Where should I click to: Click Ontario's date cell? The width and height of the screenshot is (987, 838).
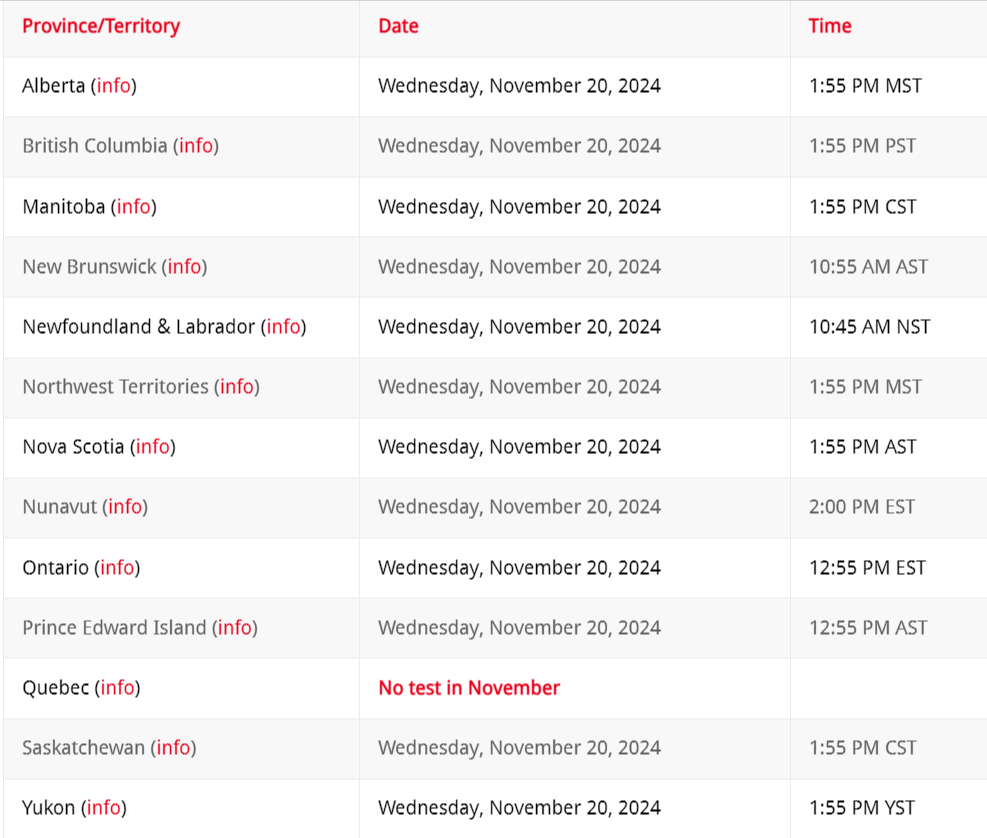(x=519, y=568)
